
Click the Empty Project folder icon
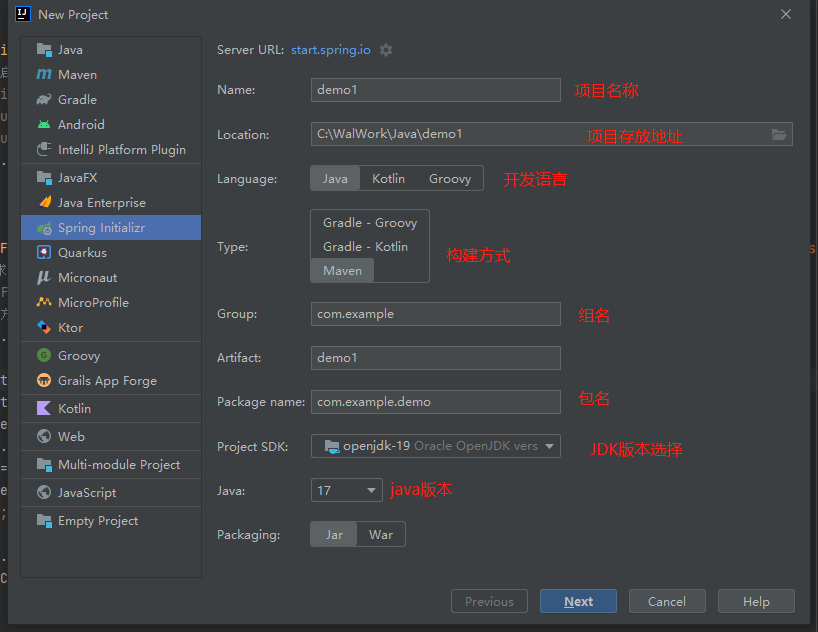(x=44, y=521)
